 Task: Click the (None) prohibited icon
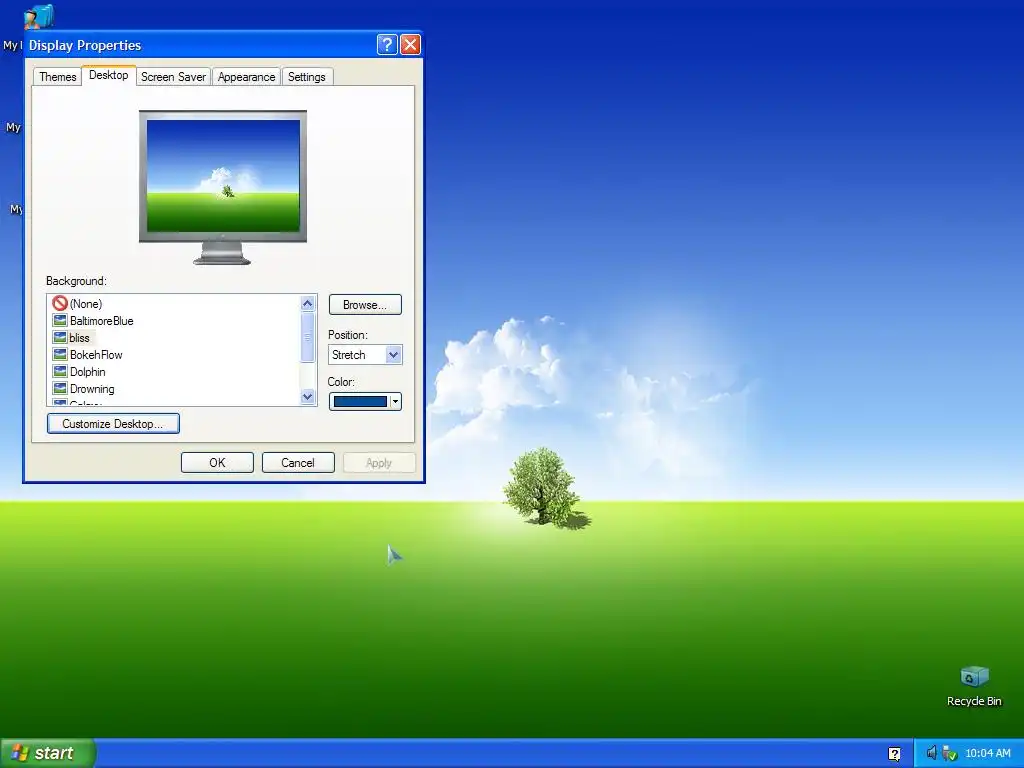[60, 303]
